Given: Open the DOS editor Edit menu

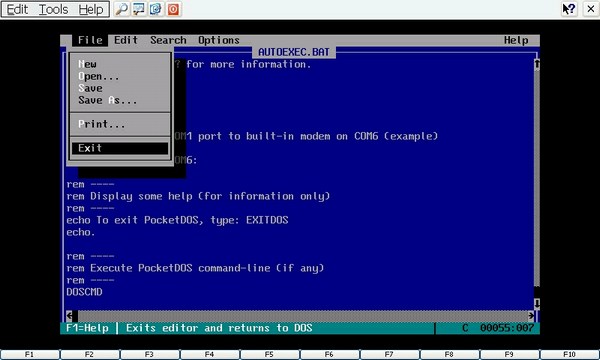Looking at the screenshot, I should click(126, 40).
